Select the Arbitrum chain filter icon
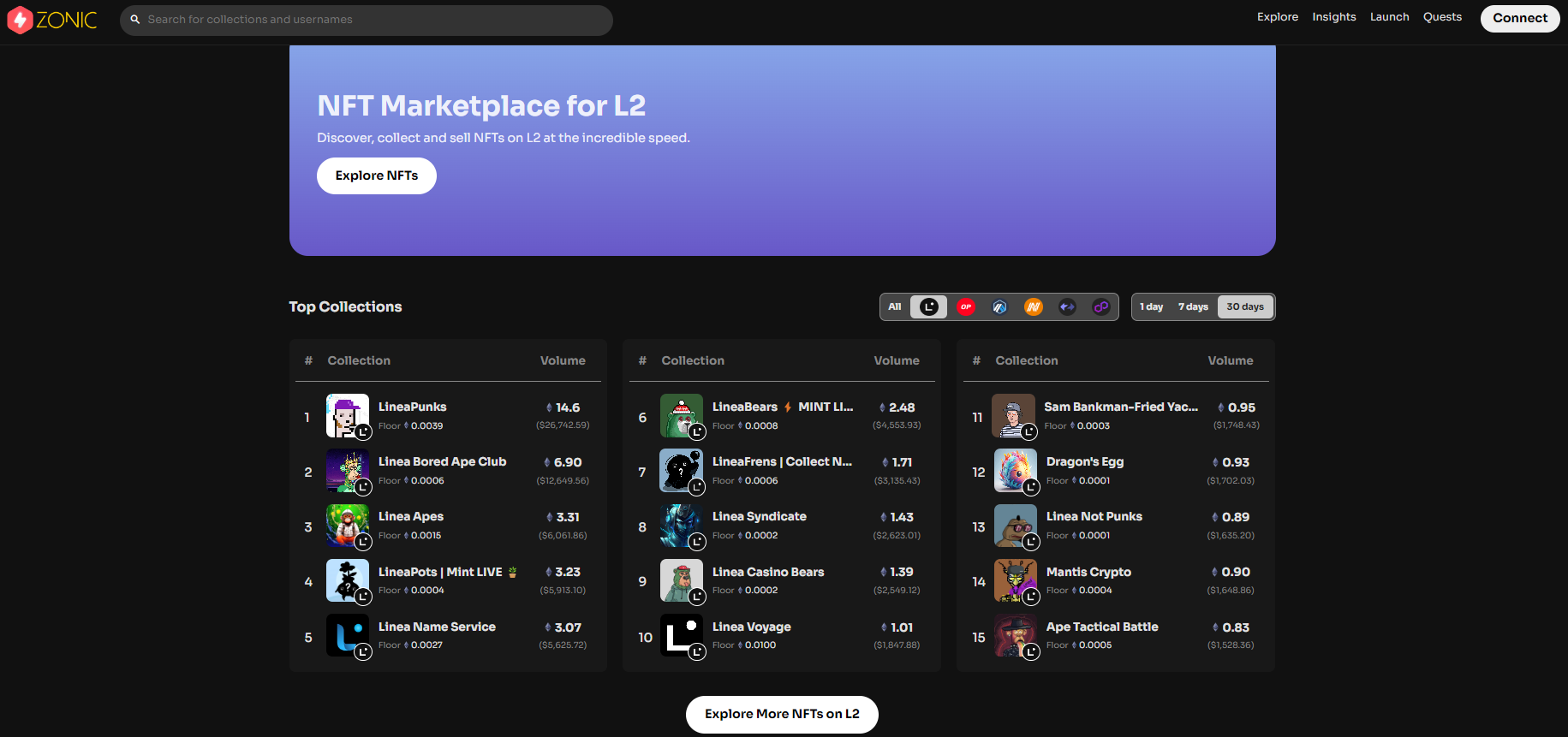The width and height of the screenshot is (1568, 737). pos(999,307)
